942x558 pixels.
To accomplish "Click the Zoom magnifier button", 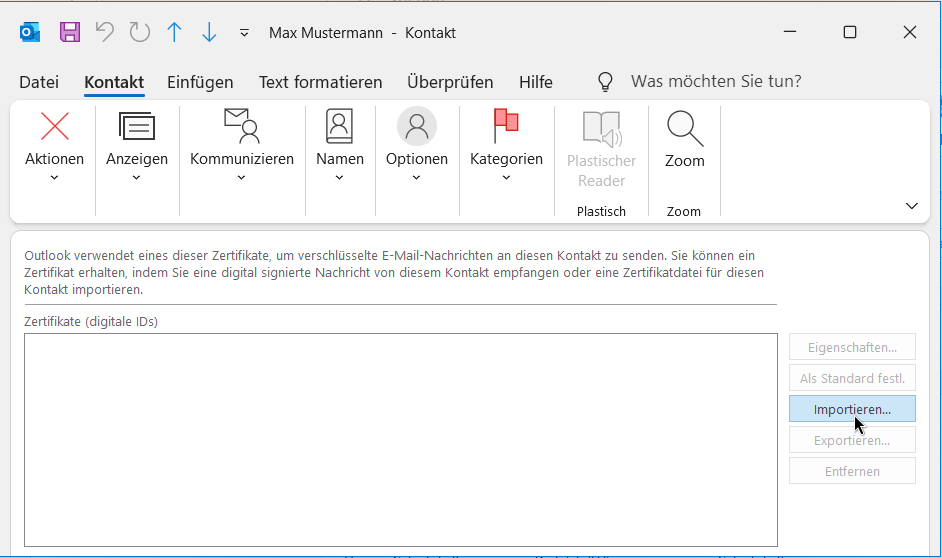I will (684, 140).
